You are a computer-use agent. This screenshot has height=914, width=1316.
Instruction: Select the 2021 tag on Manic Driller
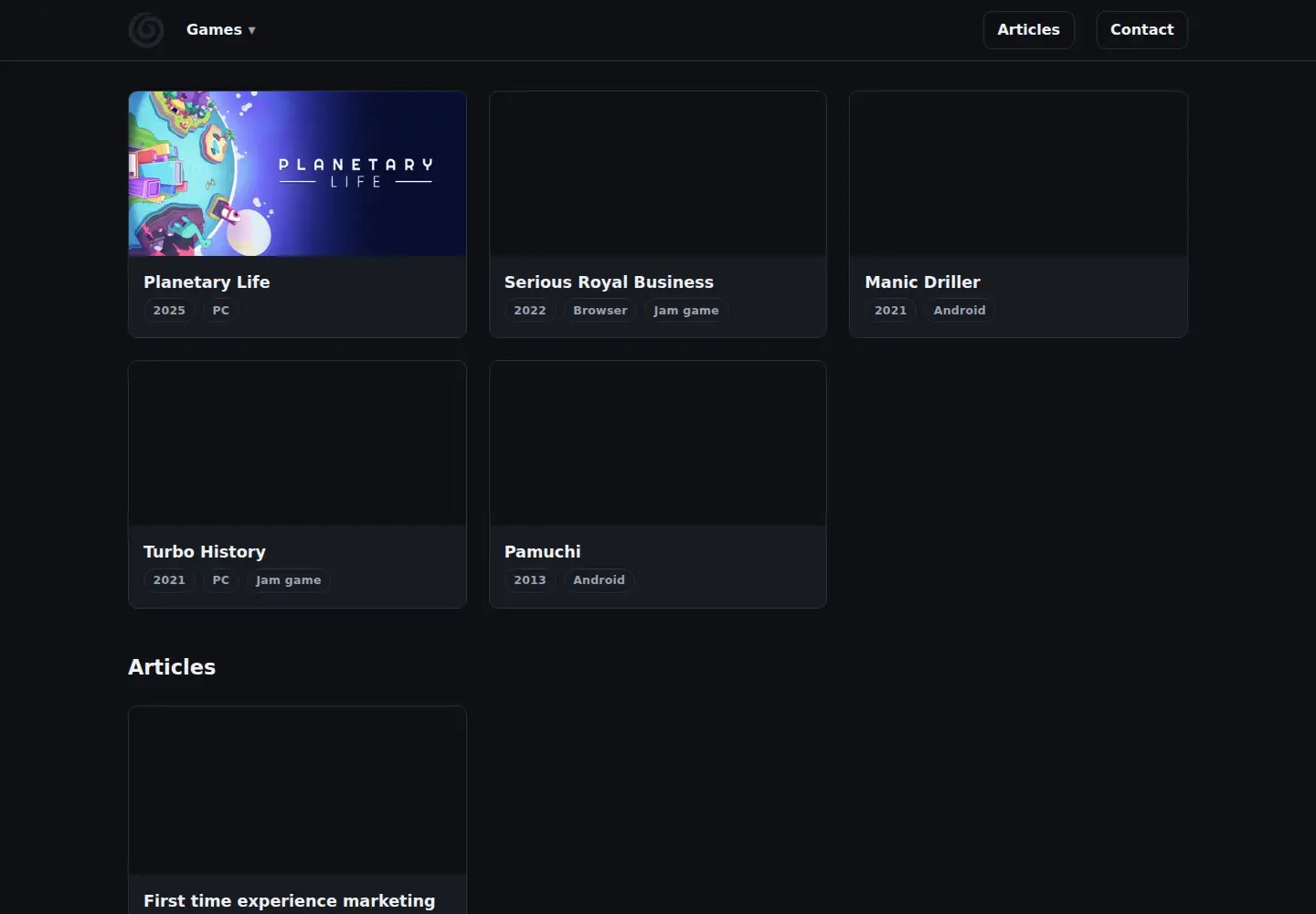tap(890, 311)
